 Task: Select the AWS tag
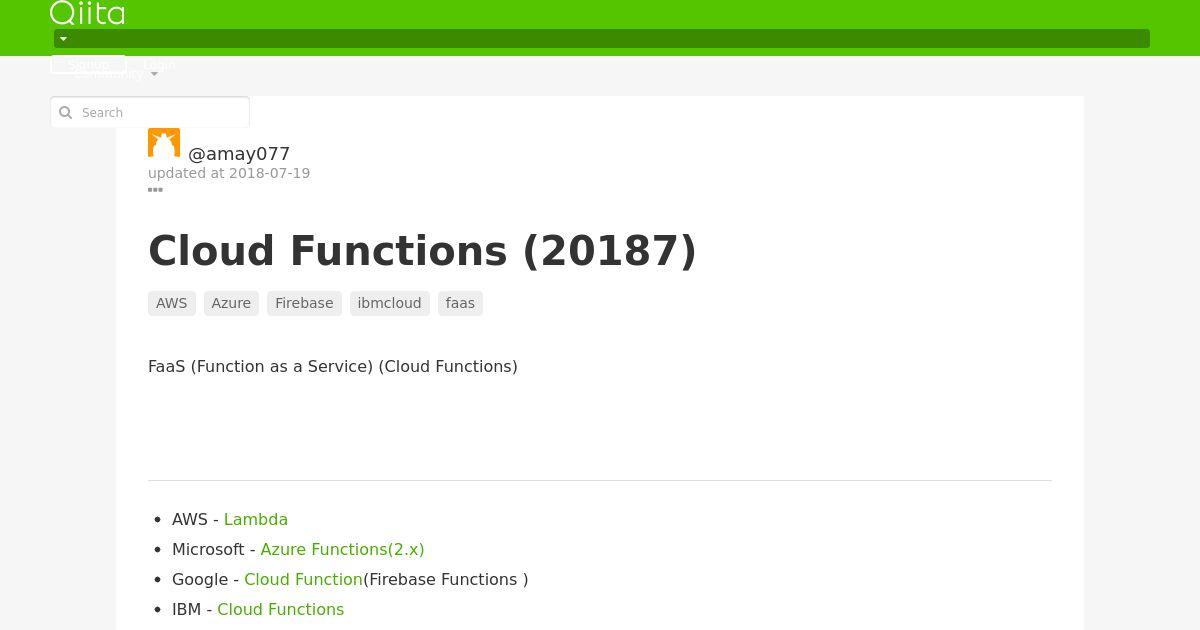coord(172,303)
